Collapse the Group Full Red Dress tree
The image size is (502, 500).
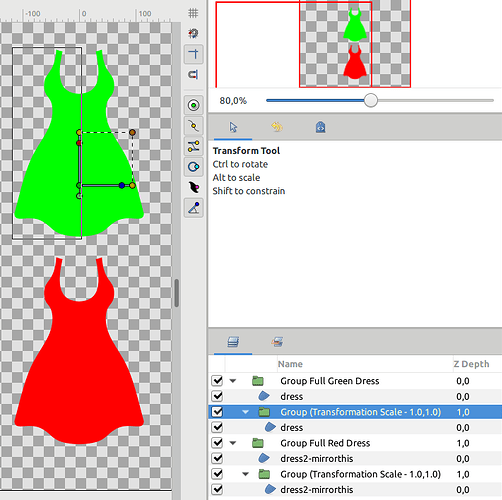(233, 443)
